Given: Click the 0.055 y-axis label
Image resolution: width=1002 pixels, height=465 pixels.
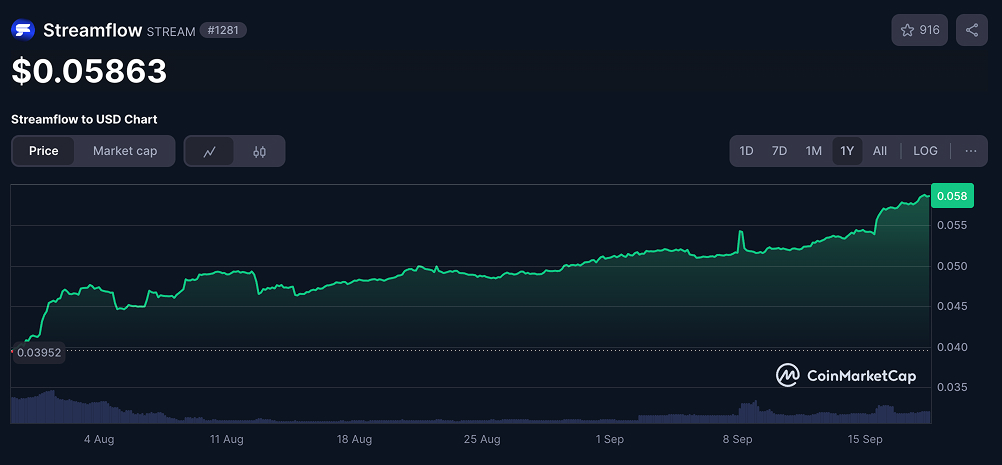Looking at the screenshot, I should 952,225.
